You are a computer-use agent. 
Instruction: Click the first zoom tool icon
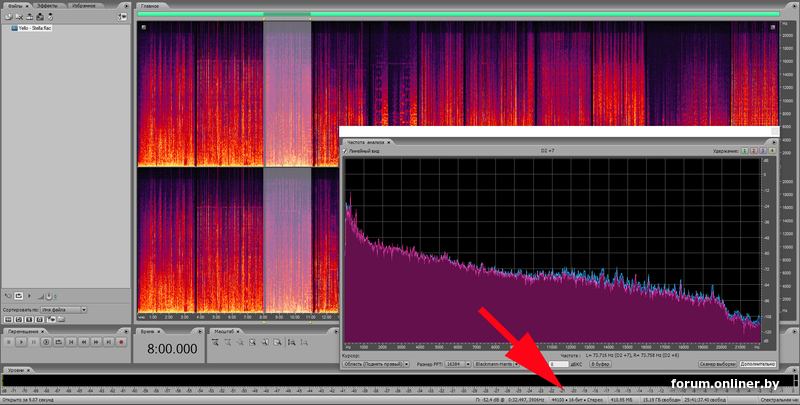point(216,342)
